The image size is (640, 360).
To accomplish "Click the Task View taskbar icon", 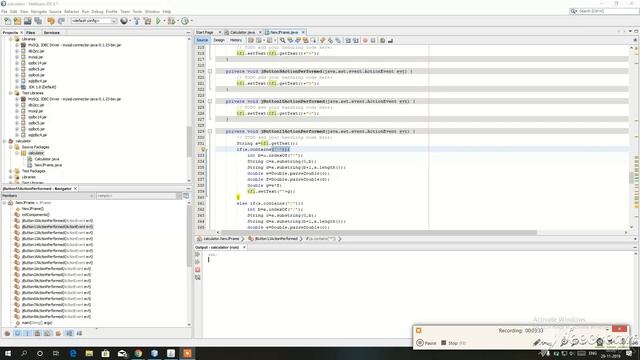I will 56,353.
